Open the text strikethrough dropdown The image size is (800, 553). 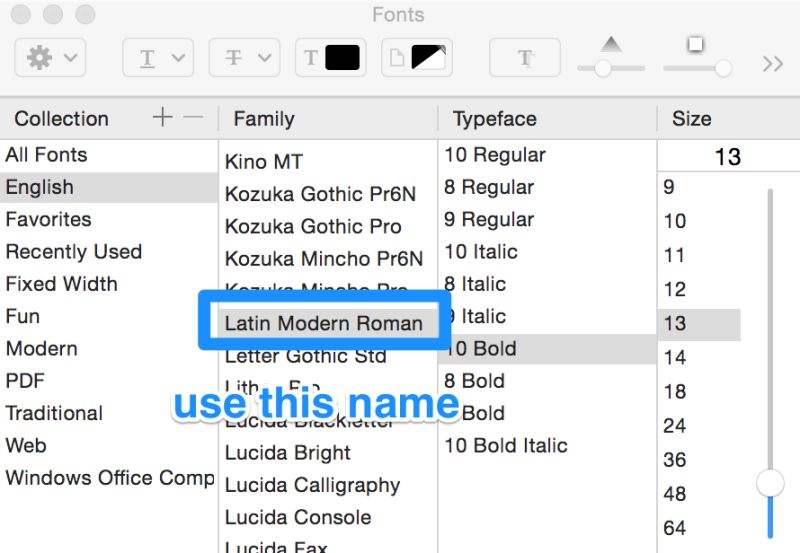244,58
